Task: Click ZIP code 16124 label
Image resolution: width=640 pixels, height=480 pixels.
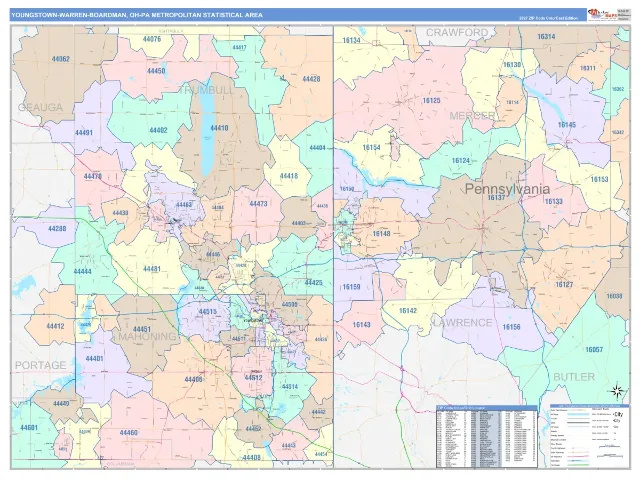Action: [461, 161]
